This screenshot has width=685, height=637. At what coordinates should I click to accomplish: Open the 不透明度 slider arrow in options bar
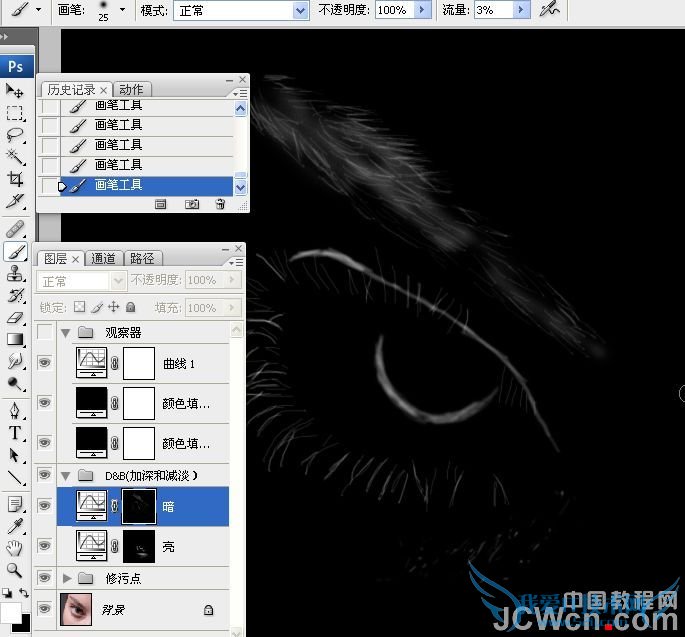[422, 10]
